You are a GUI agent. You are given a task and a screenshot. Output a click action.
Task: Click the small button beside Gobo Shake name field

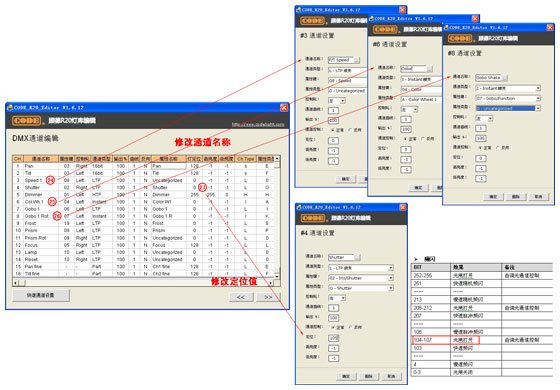coord(504,78)
